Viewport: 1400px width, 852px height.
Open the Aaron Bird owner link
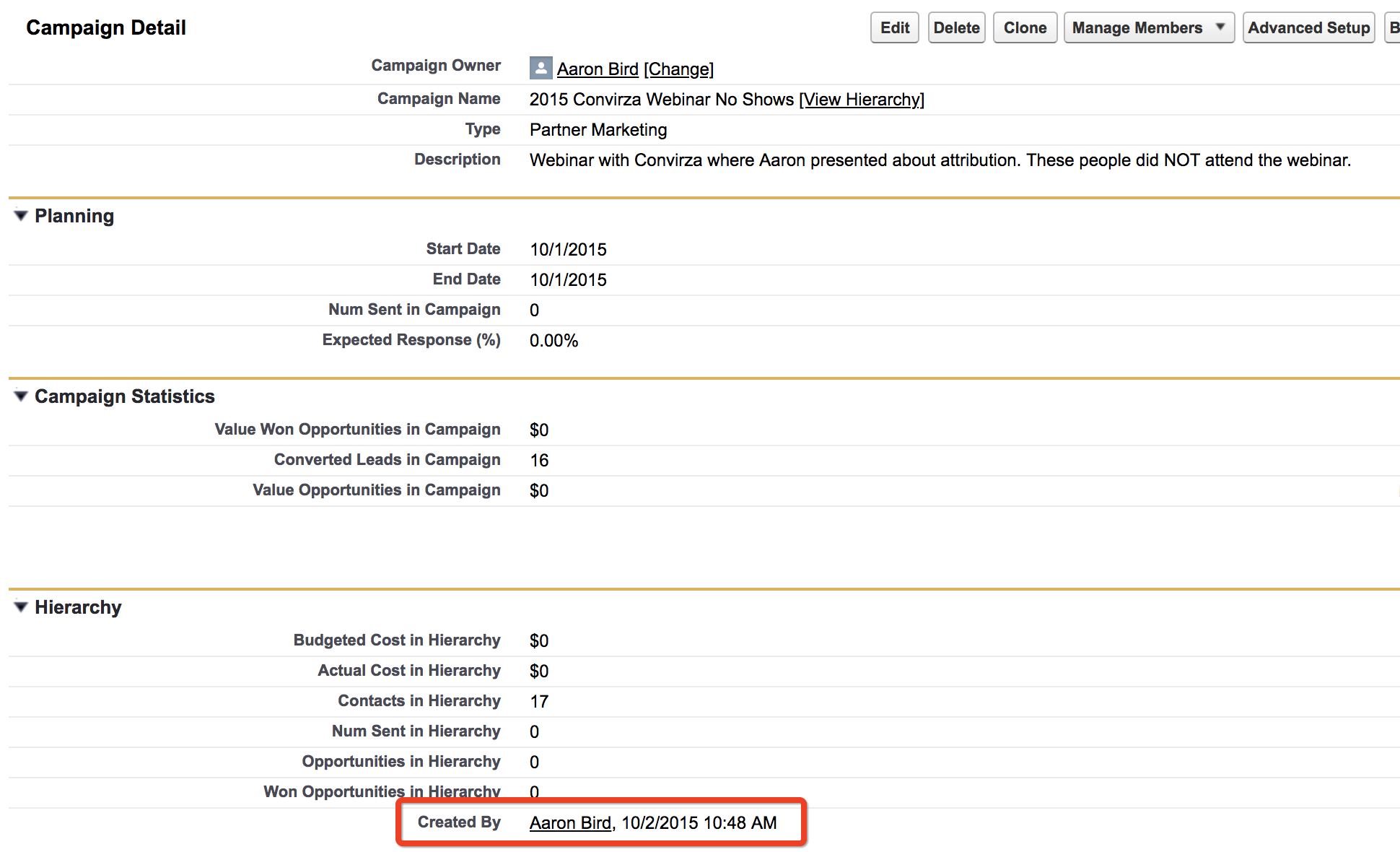click(598, 69)
